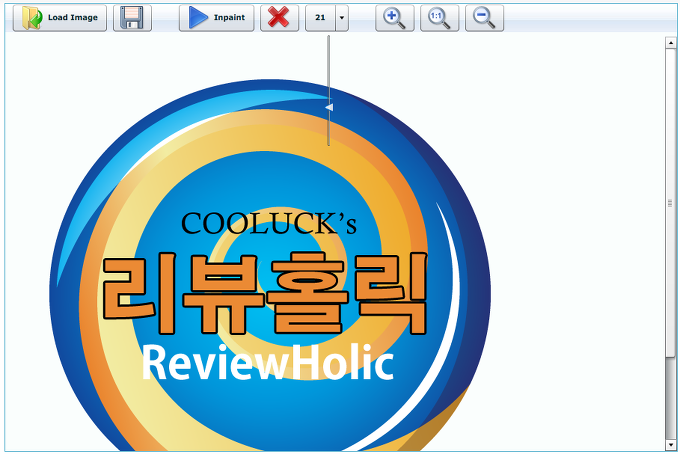Viewport: 680px width, 457px height.
Task: Click the Load Image button
Action: pyautogui.click(x=59, y=18)
